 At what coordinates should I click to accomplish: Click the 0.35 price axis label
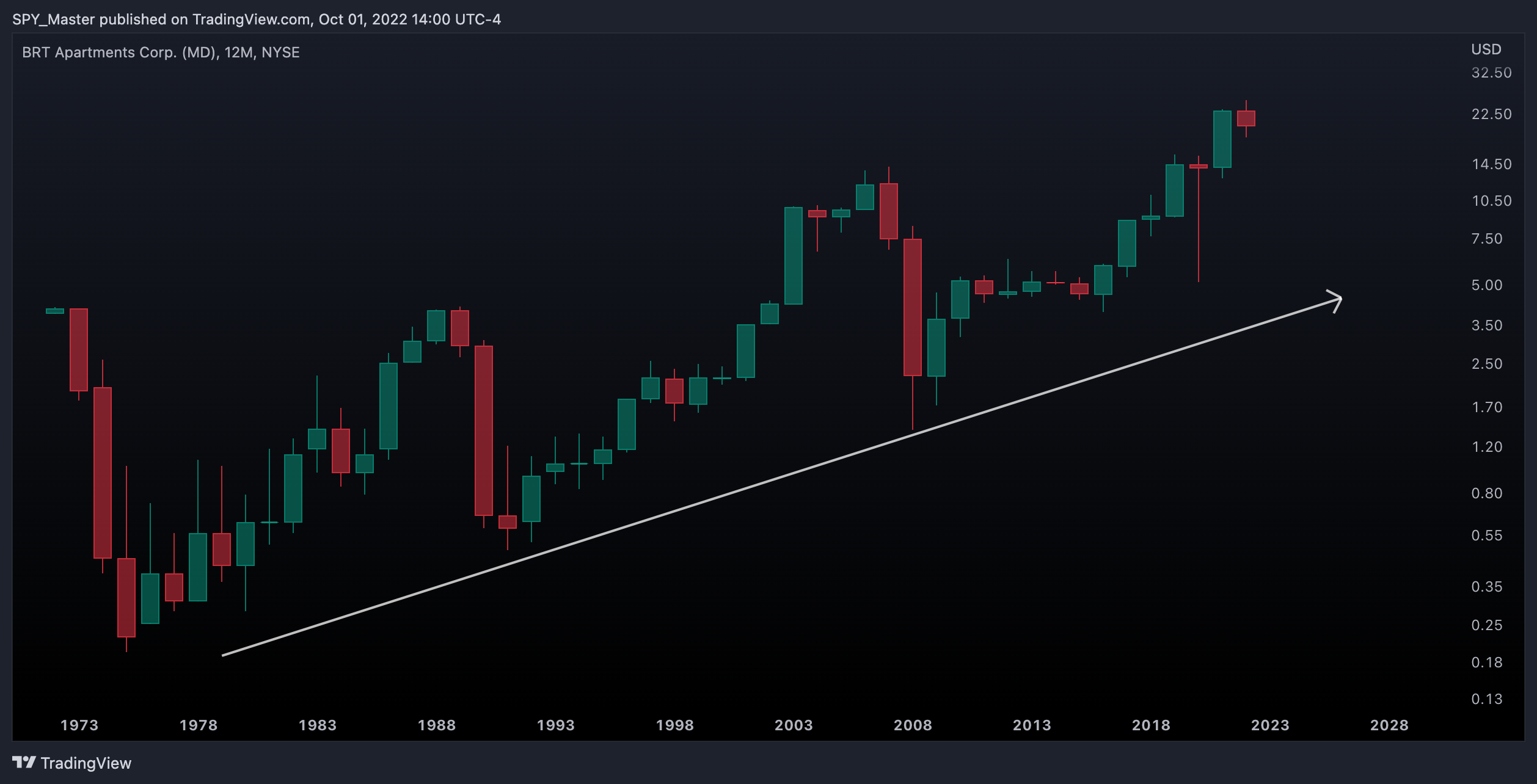pyautogui.click(x=1487, y=587)
